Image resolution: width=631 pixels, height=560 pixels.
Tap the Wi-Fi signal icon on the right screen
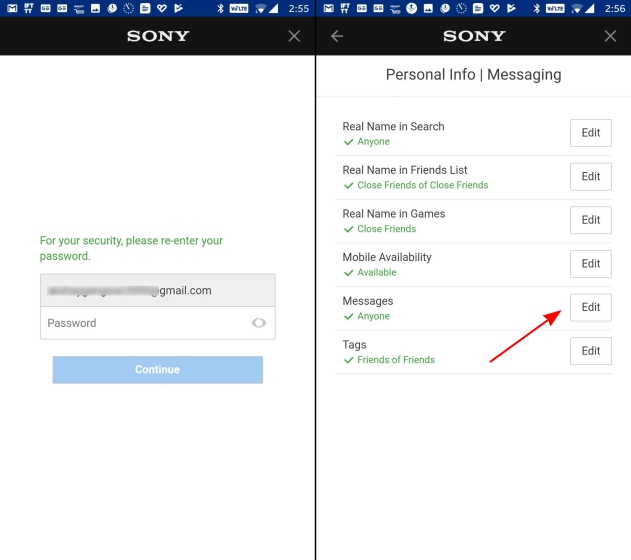577,8
